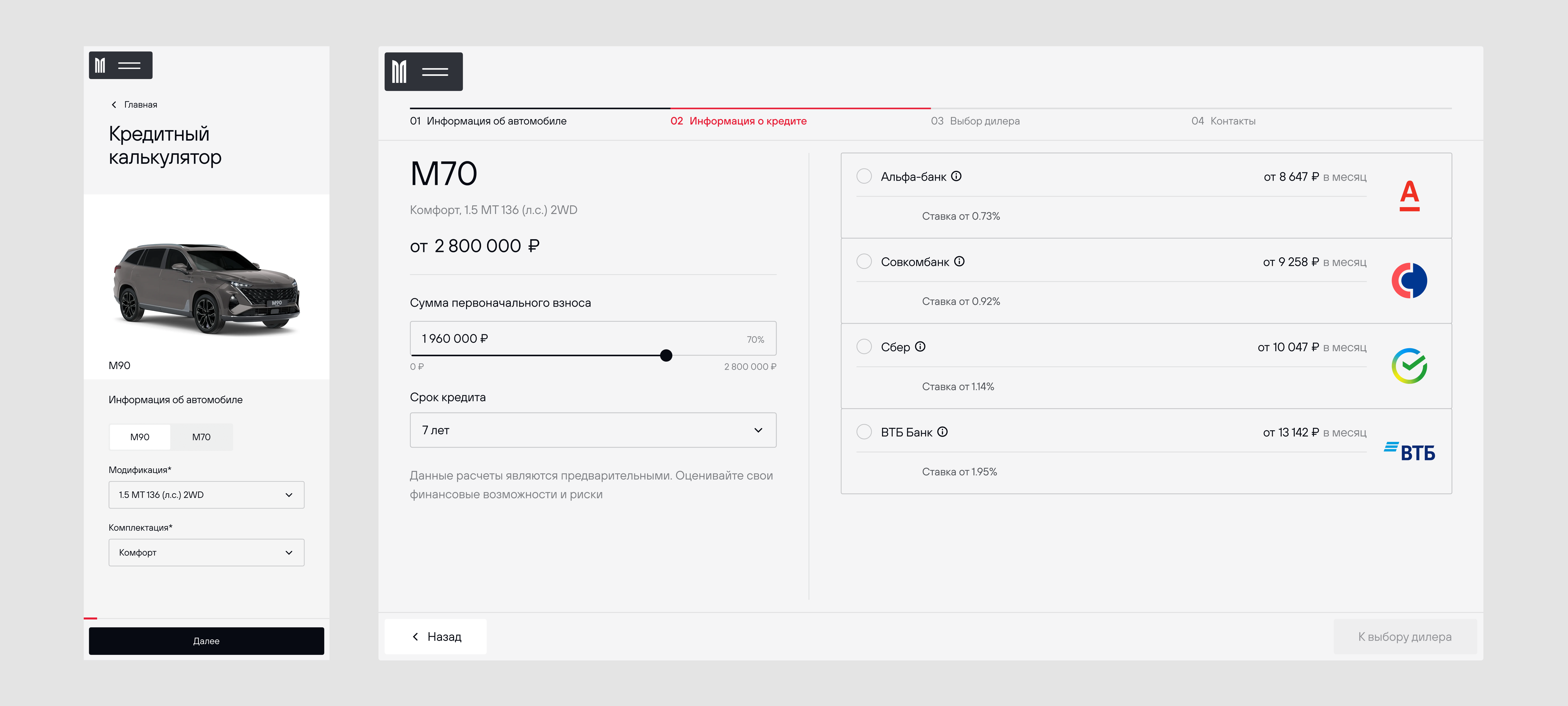
Task: Click the slider minimum 0 ₽ label
Action: click(417, 367)
